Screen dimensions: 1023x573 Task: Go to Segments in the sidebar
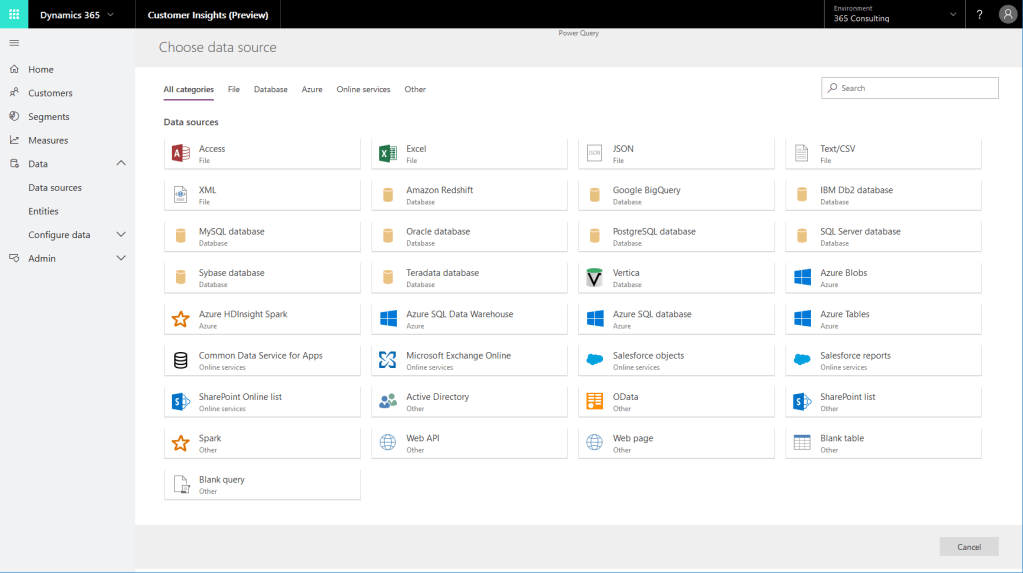[x=48, y=117]
